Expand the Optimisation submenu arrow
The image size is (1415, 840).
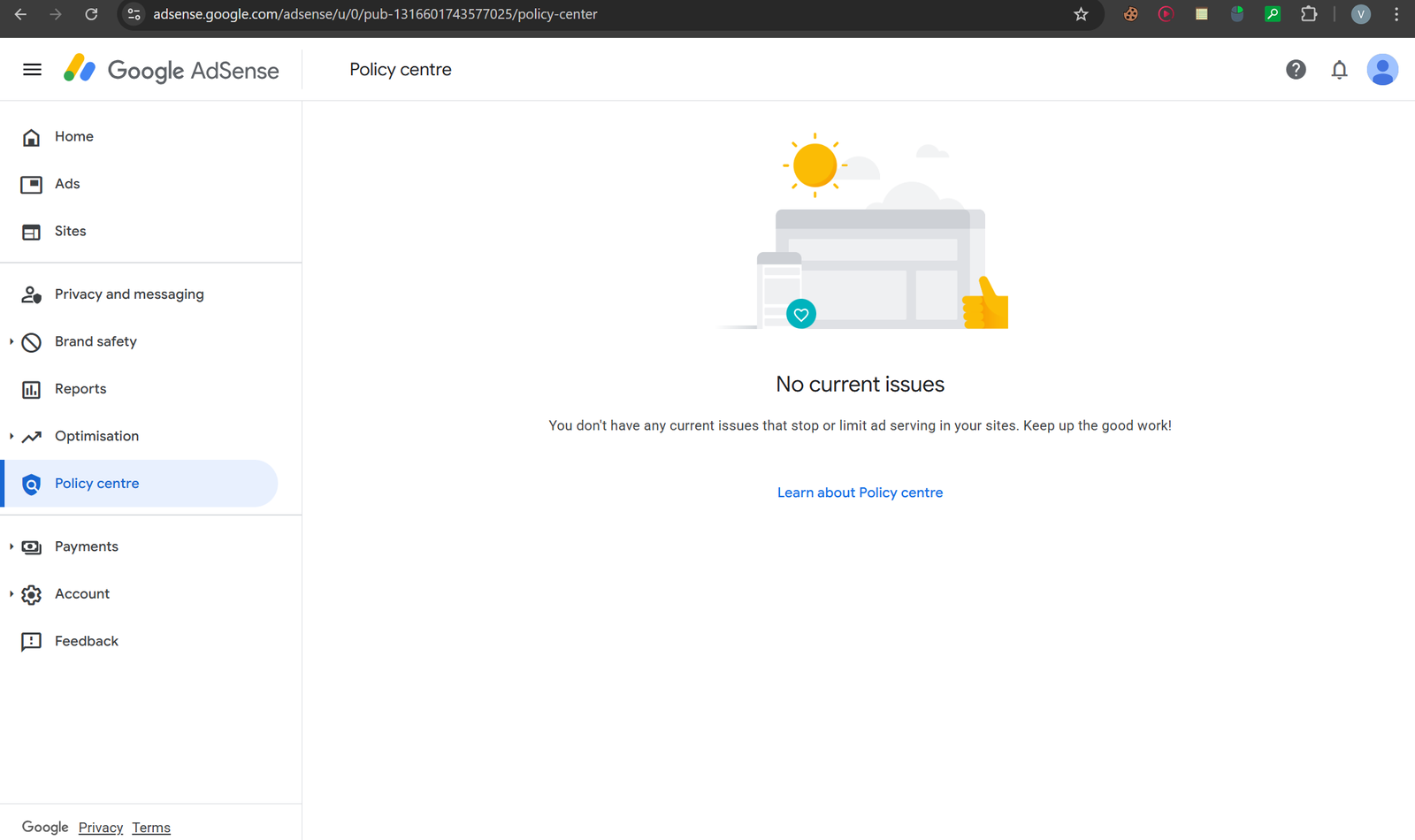[11, 437]
